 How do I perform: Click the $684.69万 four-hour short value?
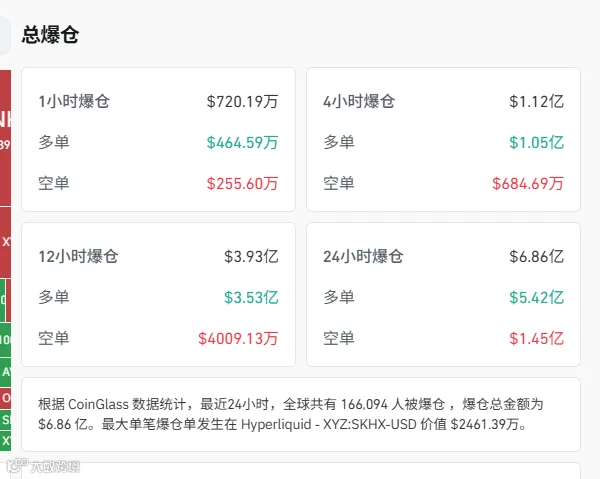528,183
